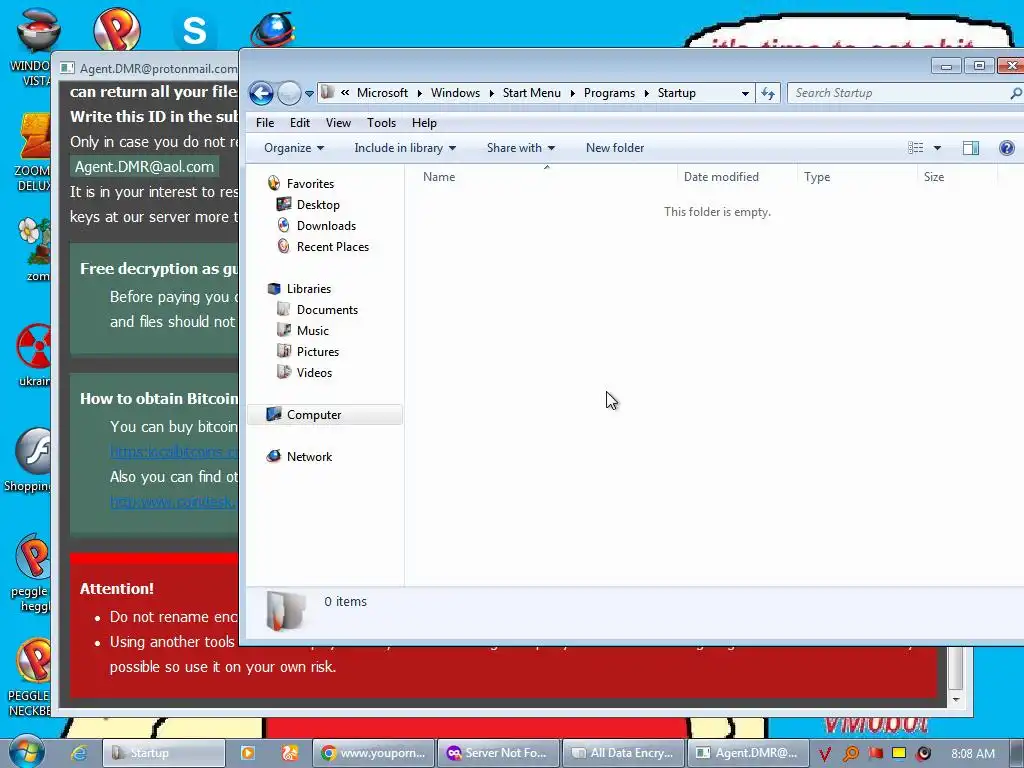Click the red flag tray icon

[875, 753]
